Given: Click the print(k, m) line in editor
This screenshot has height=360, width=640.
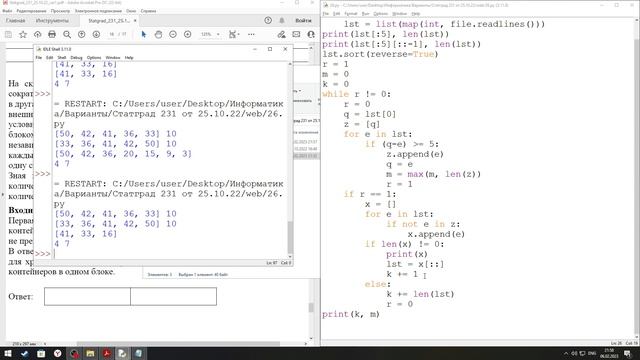Looking at the screenshot, I should pyautogui.click(x=351, y=314).
